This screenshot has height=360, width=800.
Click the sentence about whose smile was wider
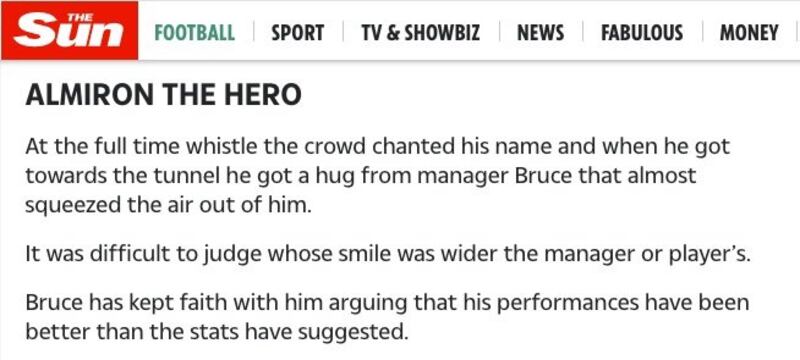coord(388,254)
